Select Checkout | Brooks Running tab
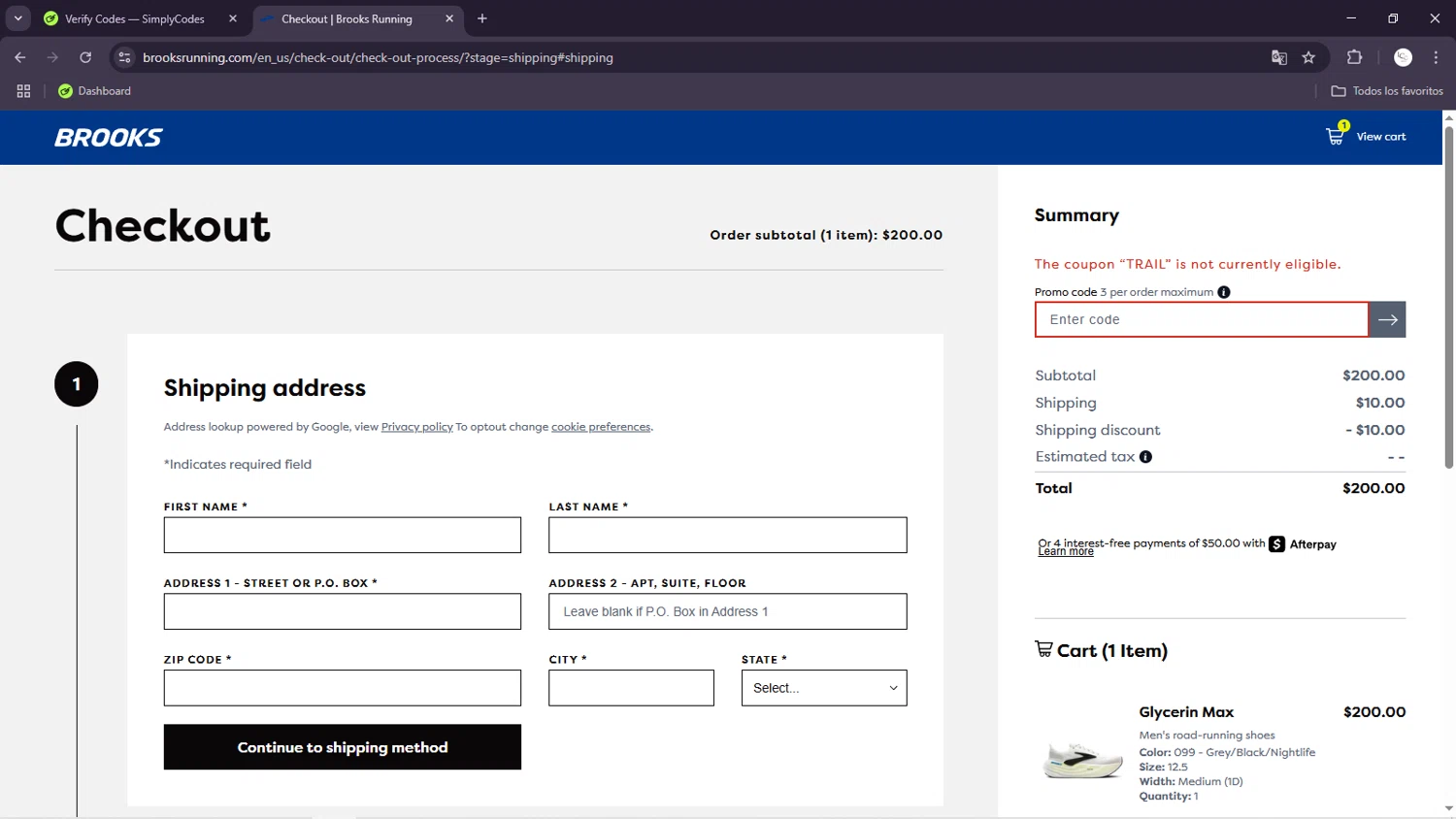1456x819 pixels. point(347,18)
